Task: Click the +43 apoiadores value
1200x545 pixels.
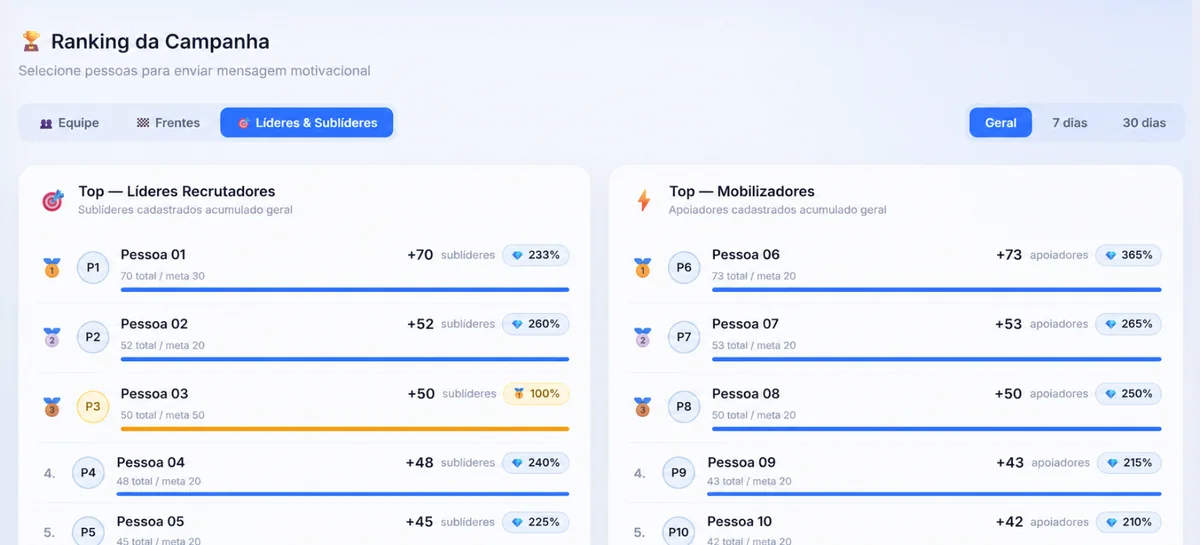Action: [x=1043, y=463]
